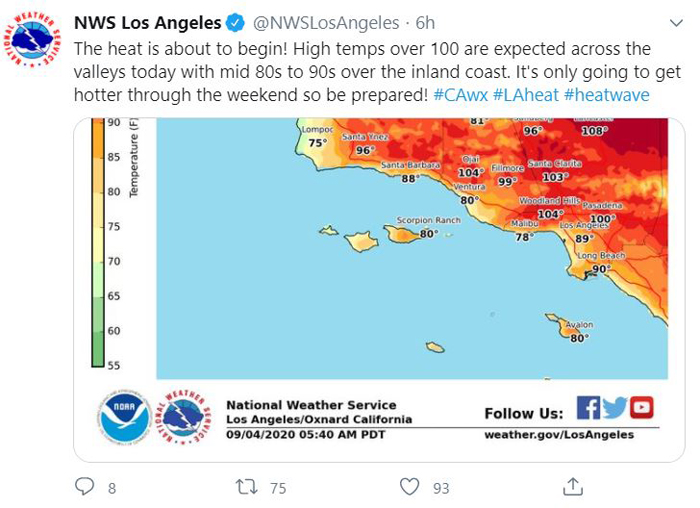Click the blue verified badge
Screen dimensions: 700x508
(235, 23)
